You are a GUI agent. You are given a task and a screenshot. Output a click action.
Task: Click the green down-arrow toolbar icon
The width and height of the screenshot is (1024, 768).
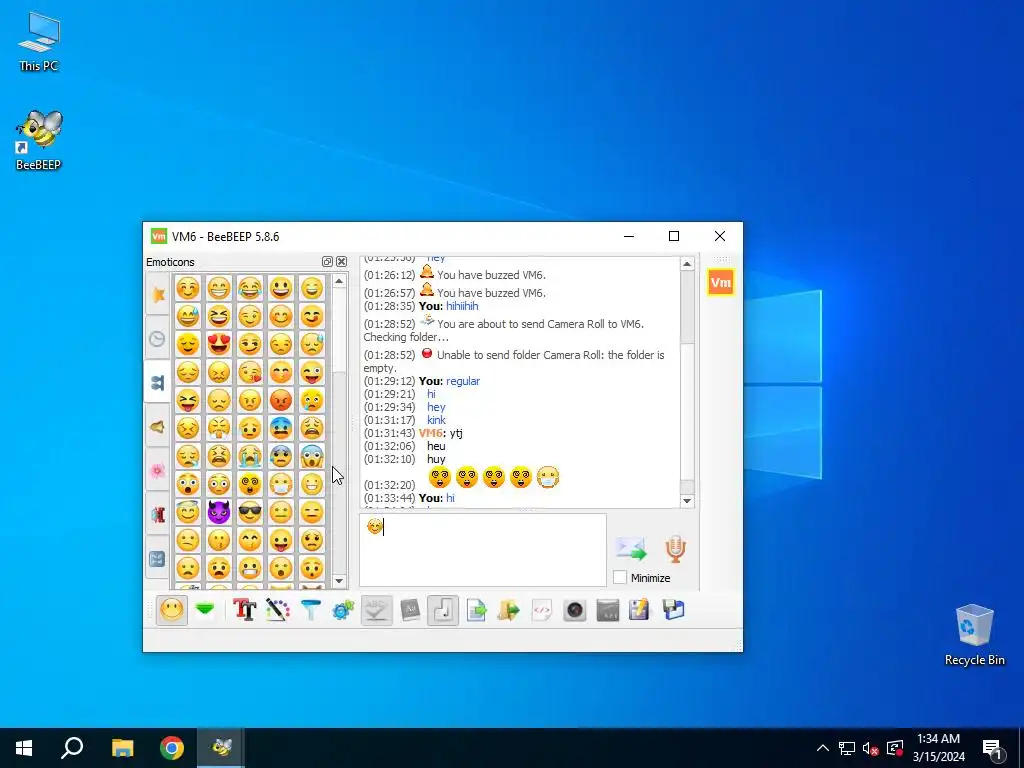tap(205, 611)
